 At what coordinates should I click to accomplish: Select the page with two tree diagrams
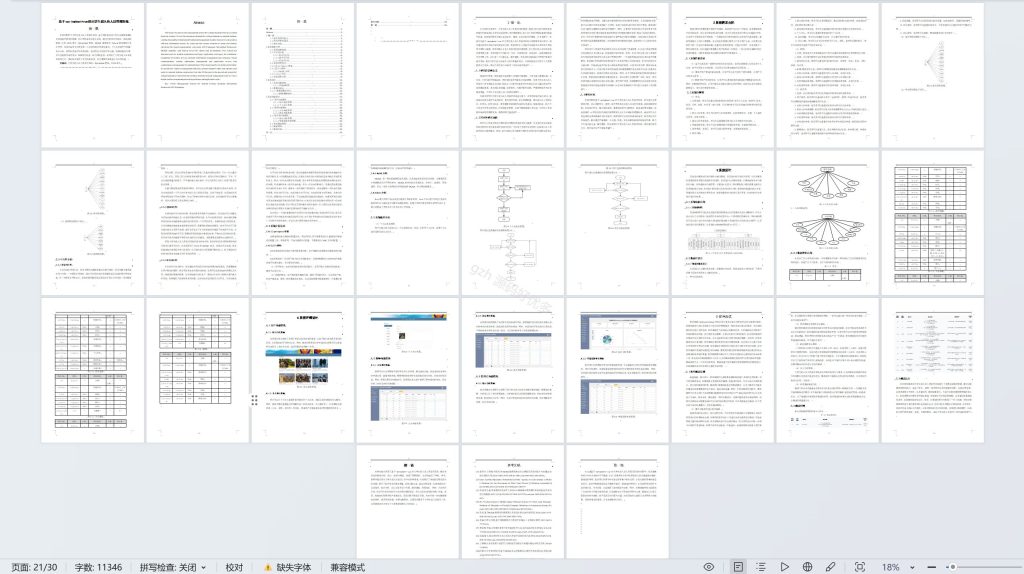[x=93, y=223]
